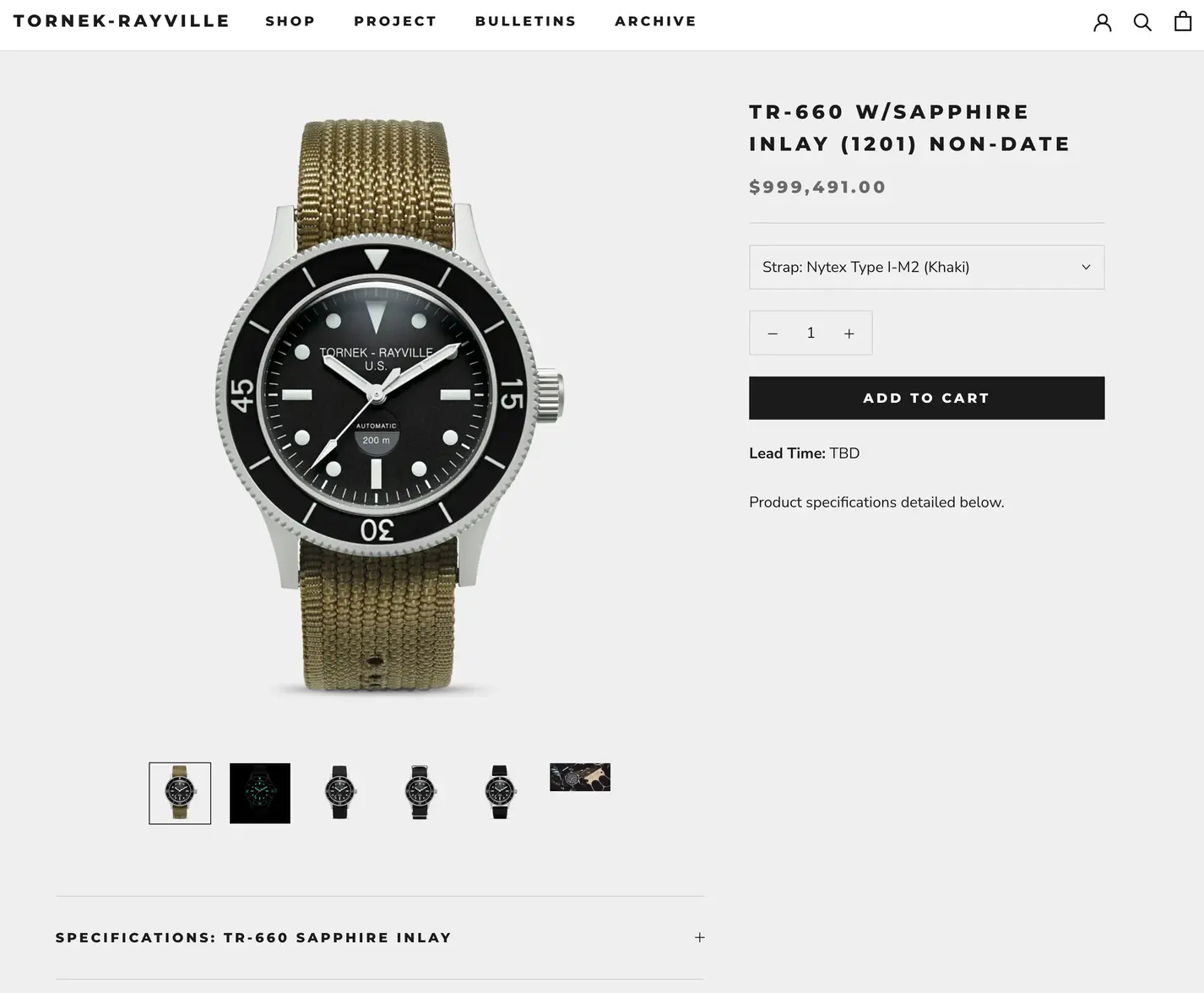This screenshot has width=1204, height=993.
Task: Expand Specifications: TR-660 Sapphire Inlay section
Action: (380, 937)
